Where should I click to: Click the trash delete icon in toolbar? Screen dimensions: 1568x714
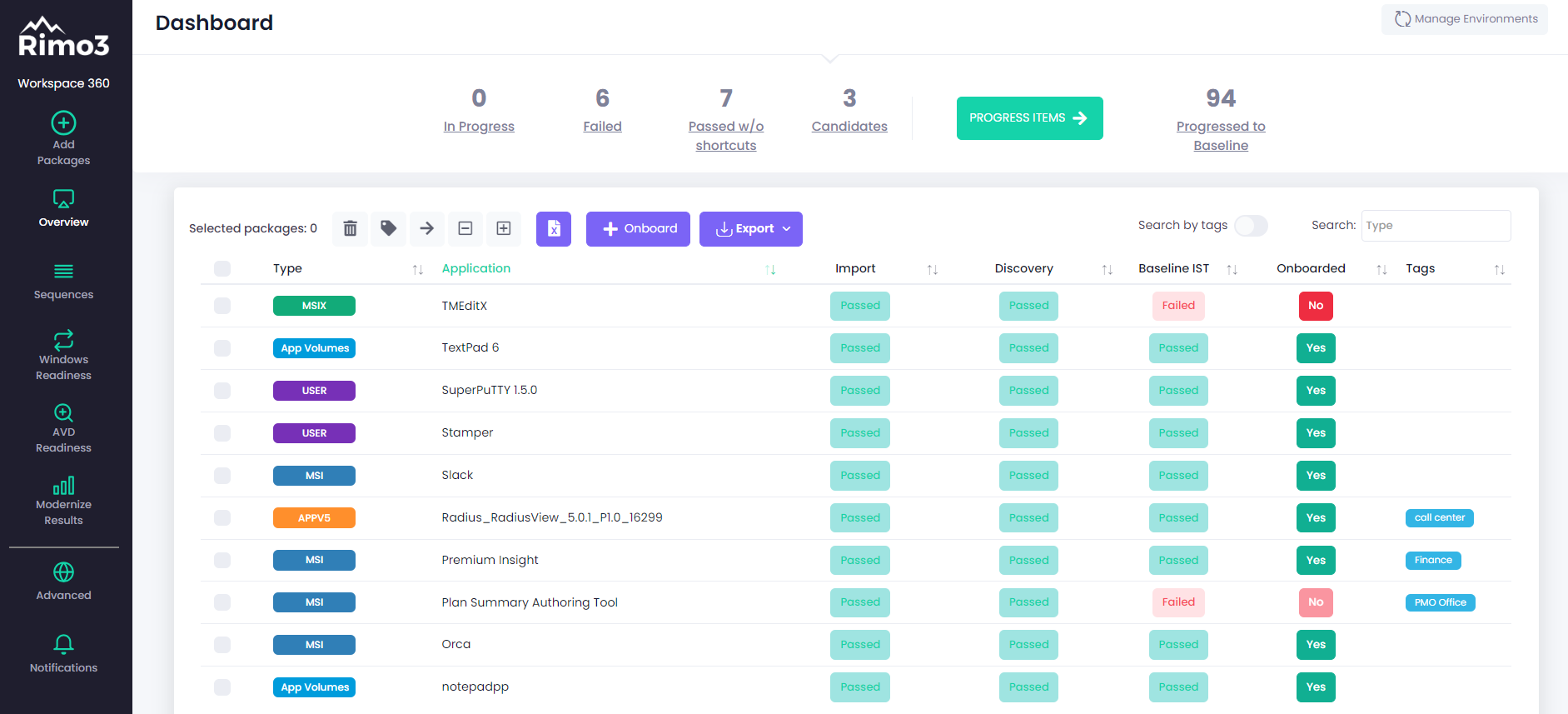pyautogui.click(x=350, y=228)
